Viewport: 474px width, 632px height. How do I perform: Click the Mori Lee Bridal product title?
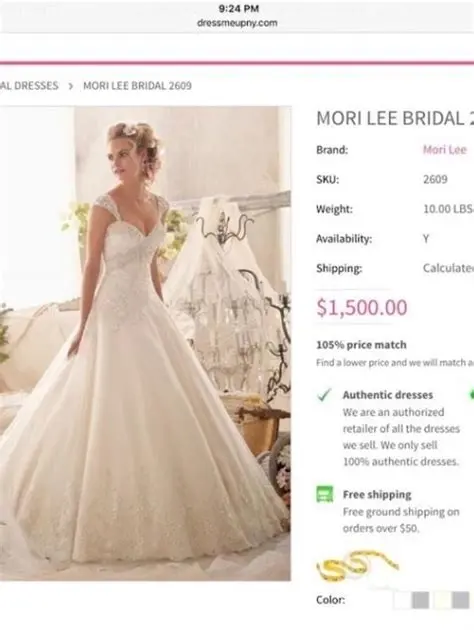(x=395, y=118)
